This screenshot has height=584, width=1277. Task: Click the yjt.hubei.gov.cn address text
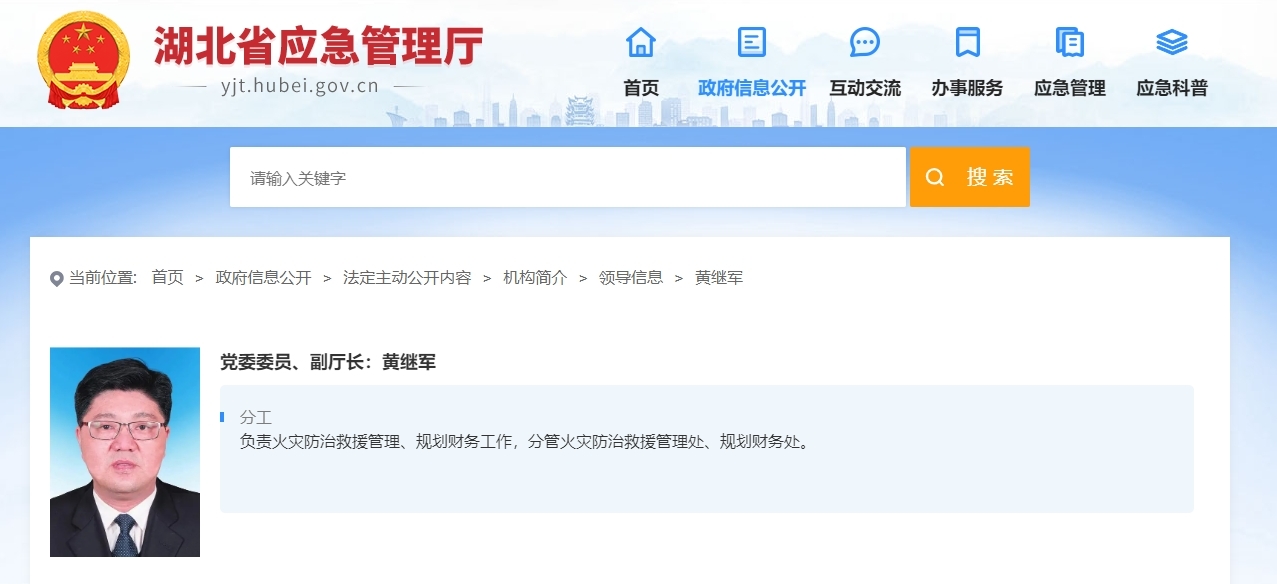point(300,86)
